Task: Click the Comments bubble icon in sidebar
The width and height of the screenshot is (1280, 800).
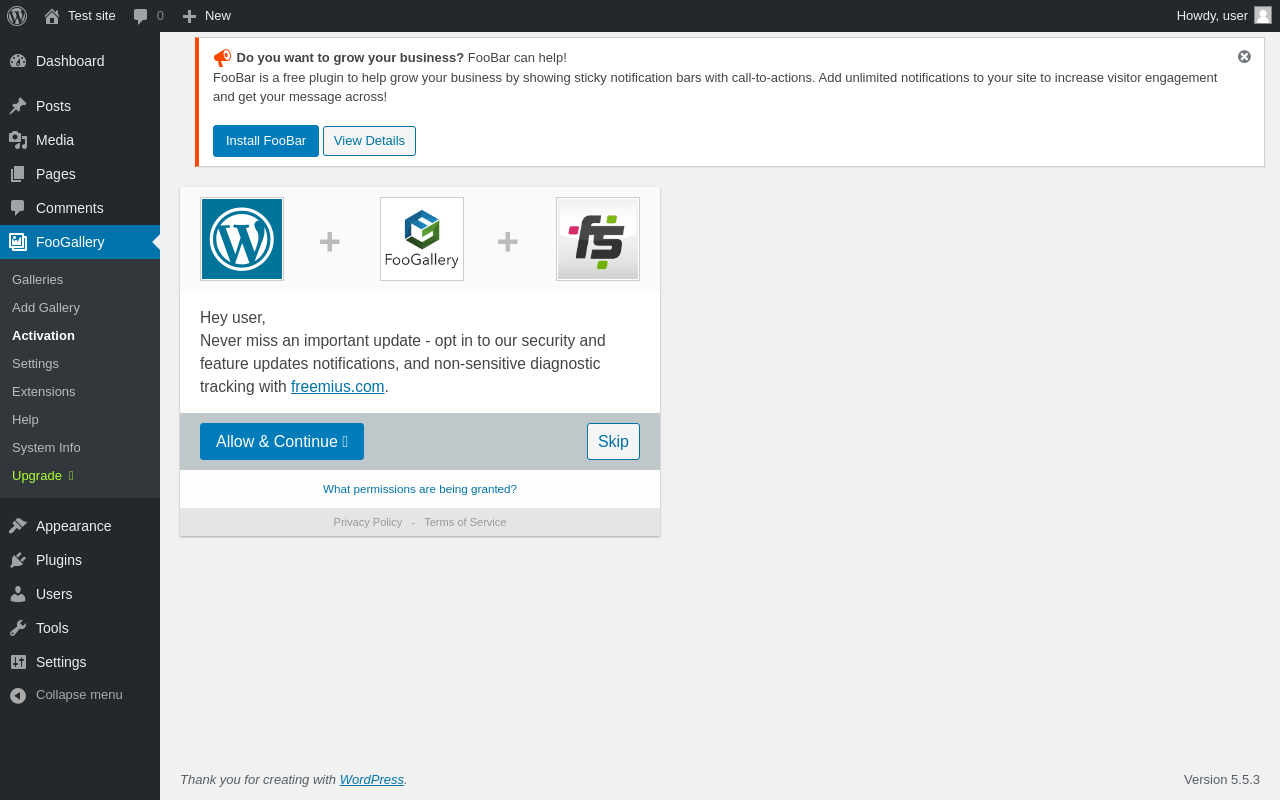Action: (x=18, y=208)
